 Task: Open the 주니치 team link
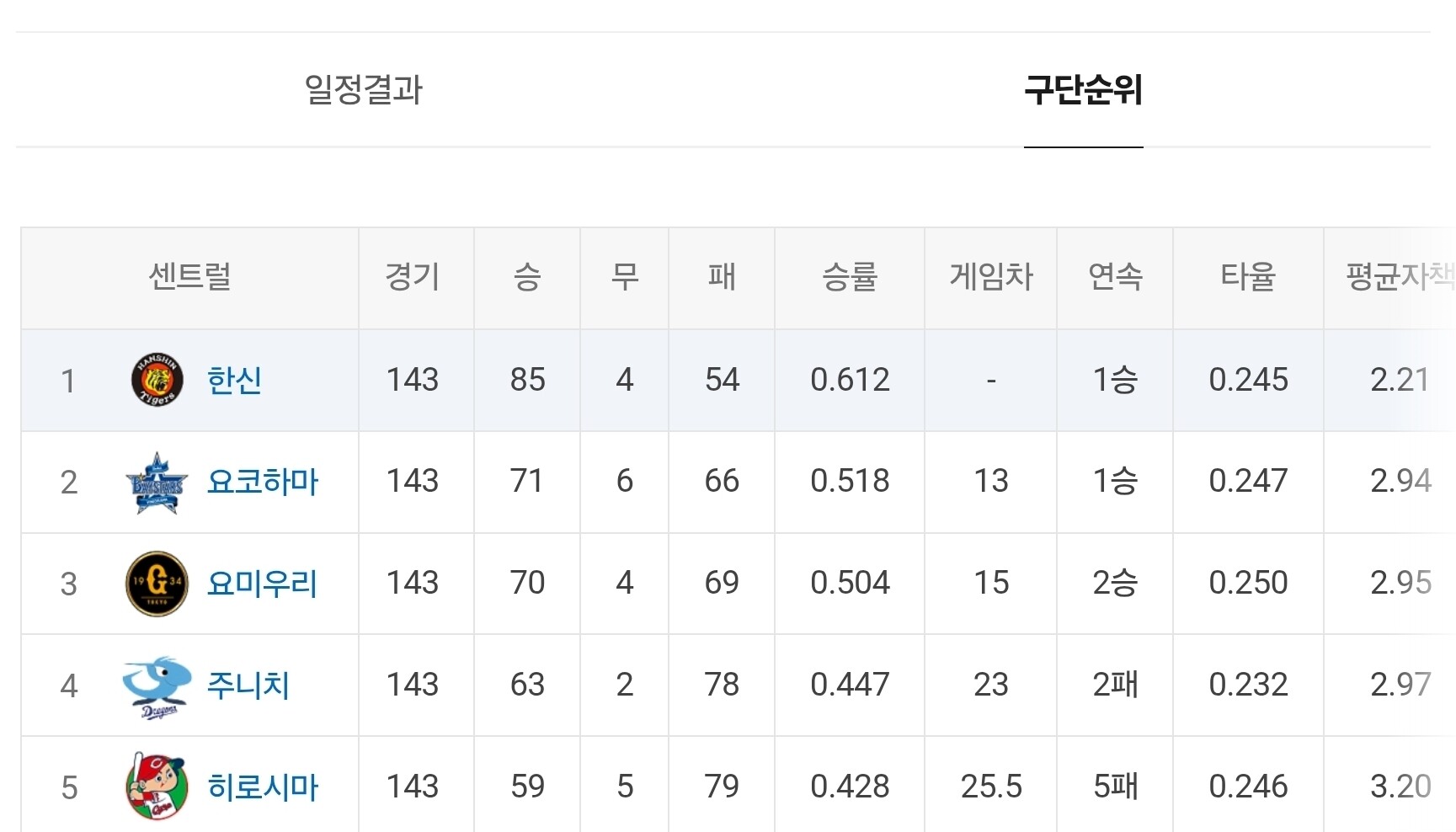(x=248, y=685)
